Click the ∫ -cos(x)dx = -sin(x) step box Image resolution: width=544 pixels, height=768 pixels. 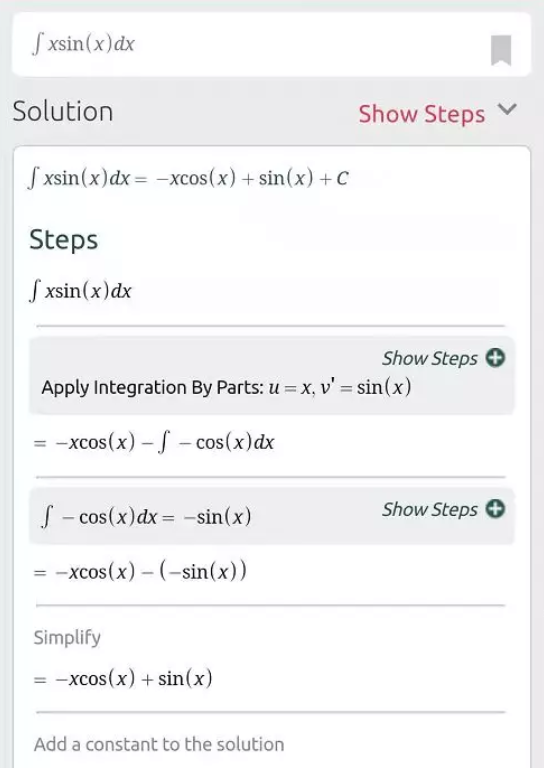pyautogui.click(x=271, y=516)
